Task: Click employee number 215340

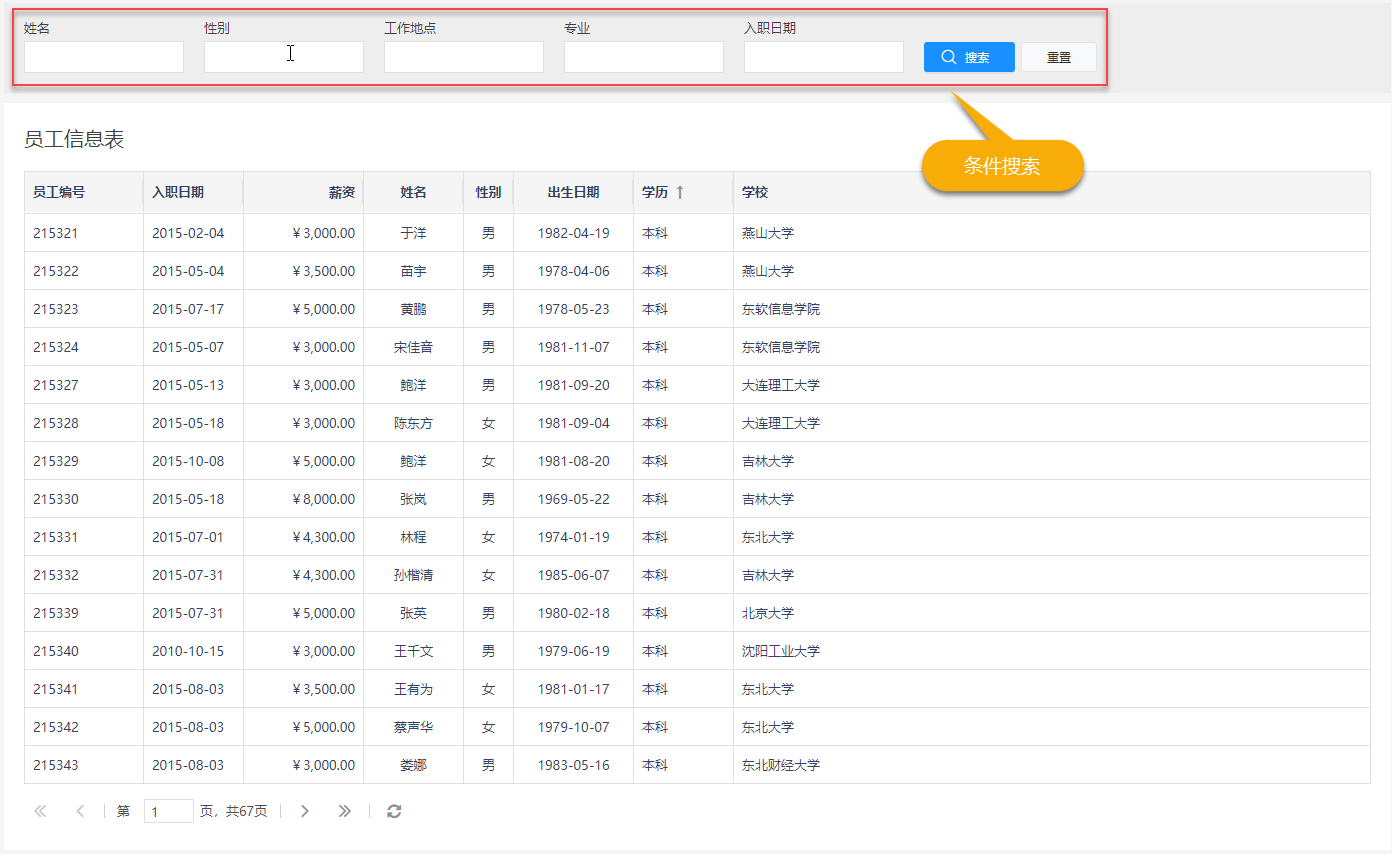Action: point(56,651)
